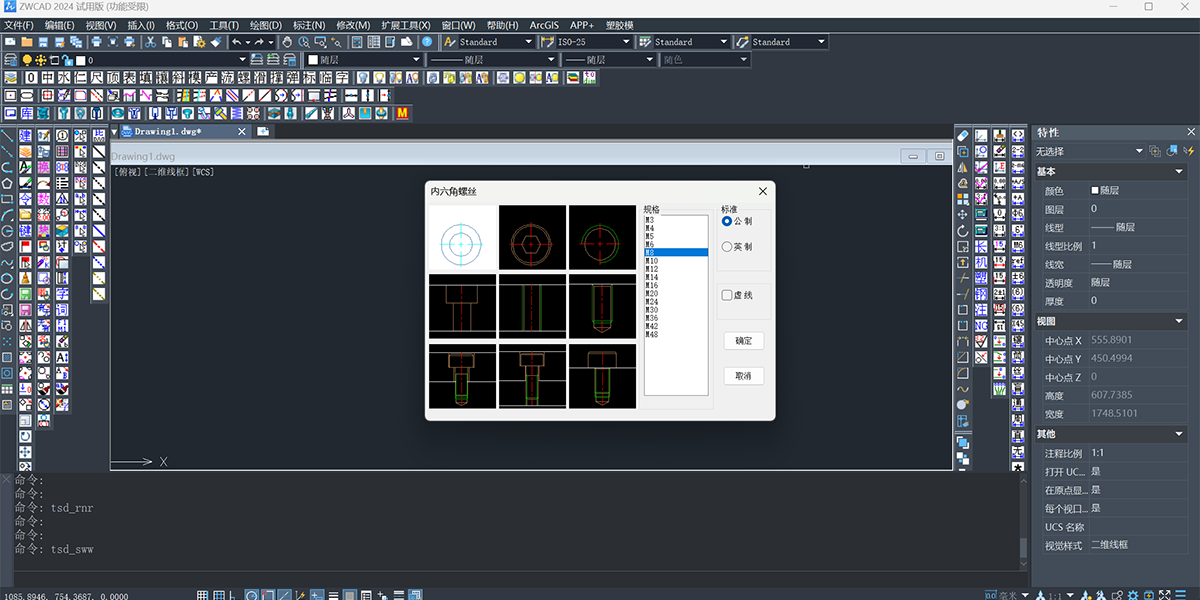Viewport: 1200px width, 600px height.
Task: Open the 绘图(D) menu
Action: [x=265, y=25]
